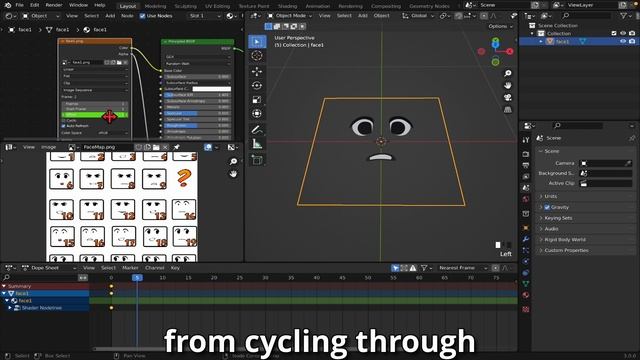Screen dimensions: 640x360
Task: Open the Render menu
Action: coord(54,5)
